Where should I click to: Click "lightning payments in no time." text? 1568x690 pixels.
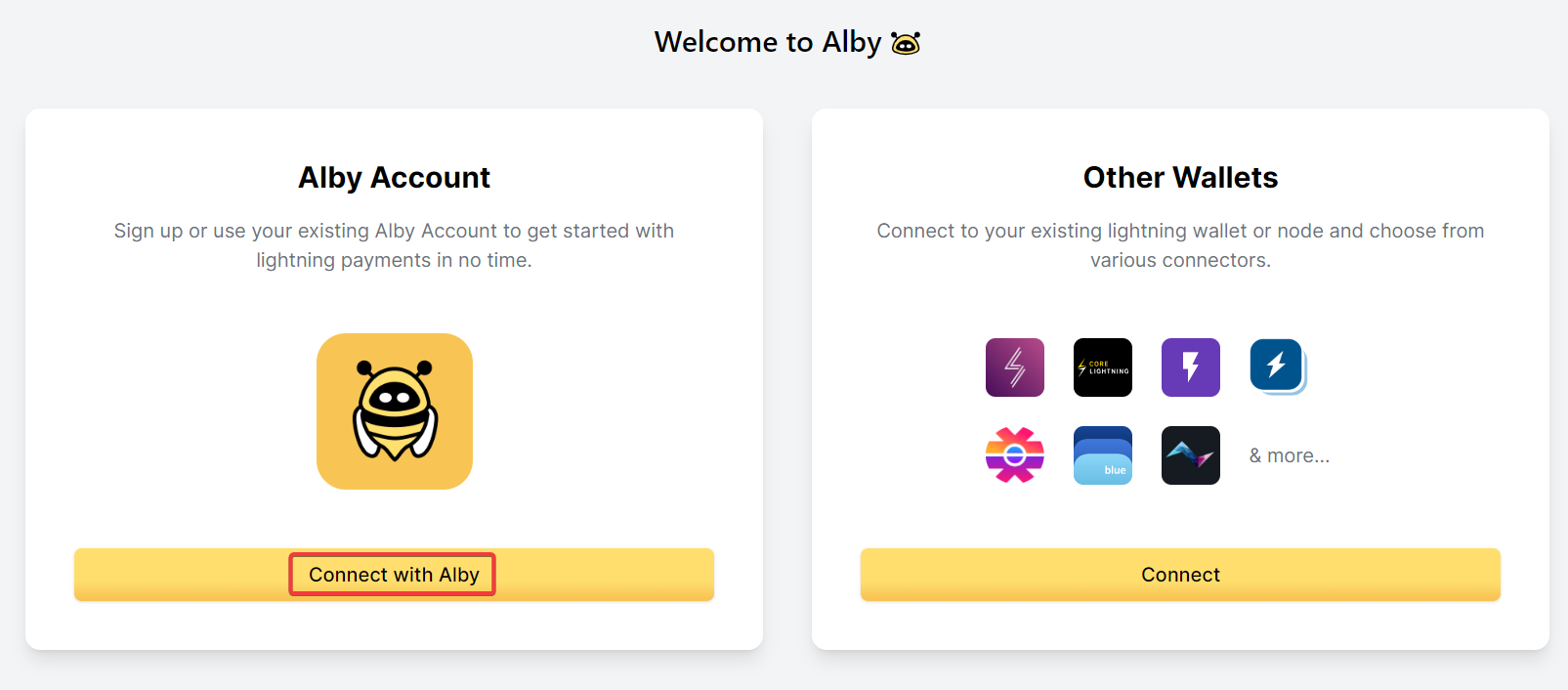[x=394, y=260]
